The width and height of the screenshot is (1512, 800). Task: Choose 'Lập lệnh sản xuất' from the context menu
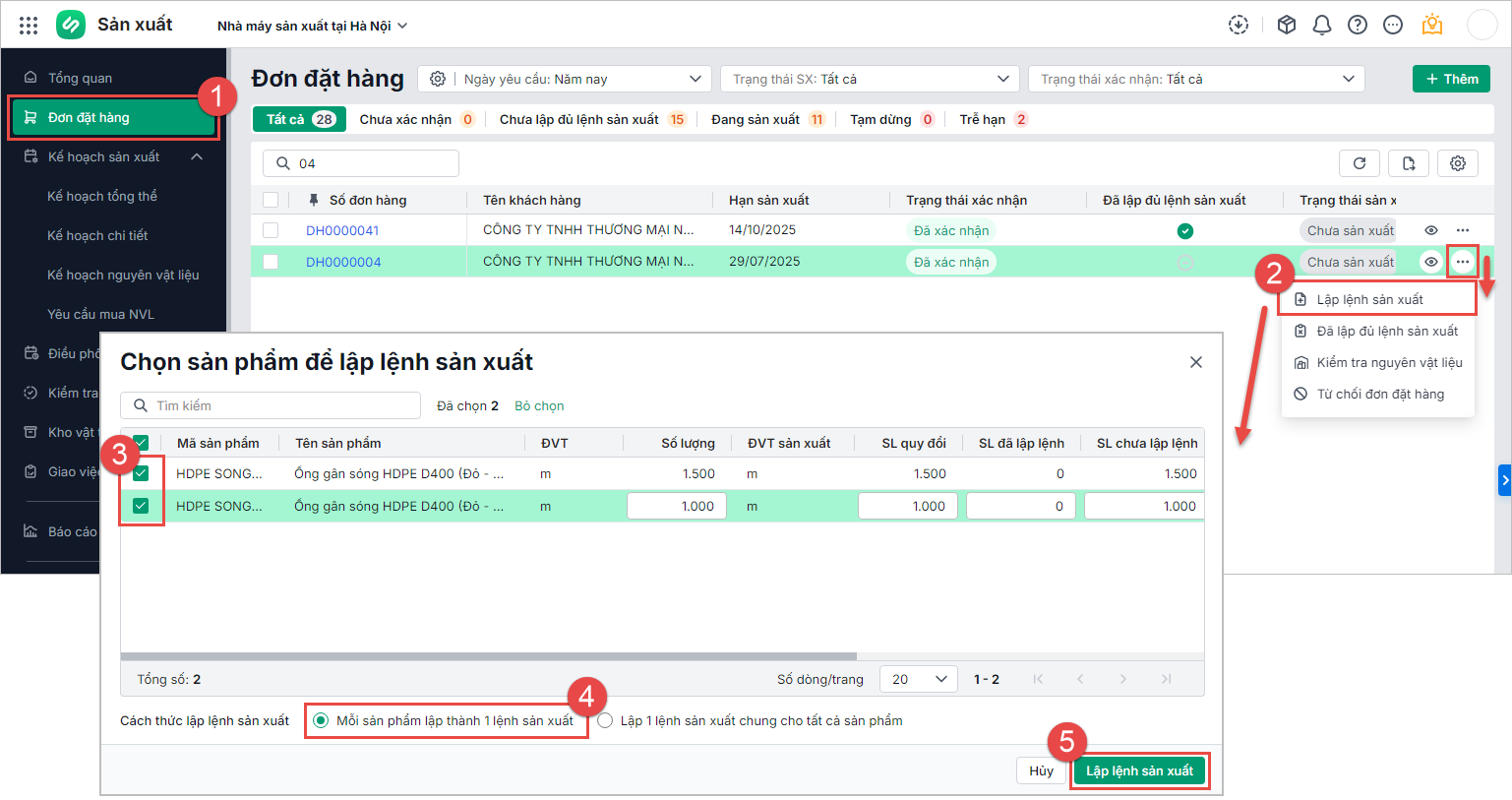click(1369, 299)
